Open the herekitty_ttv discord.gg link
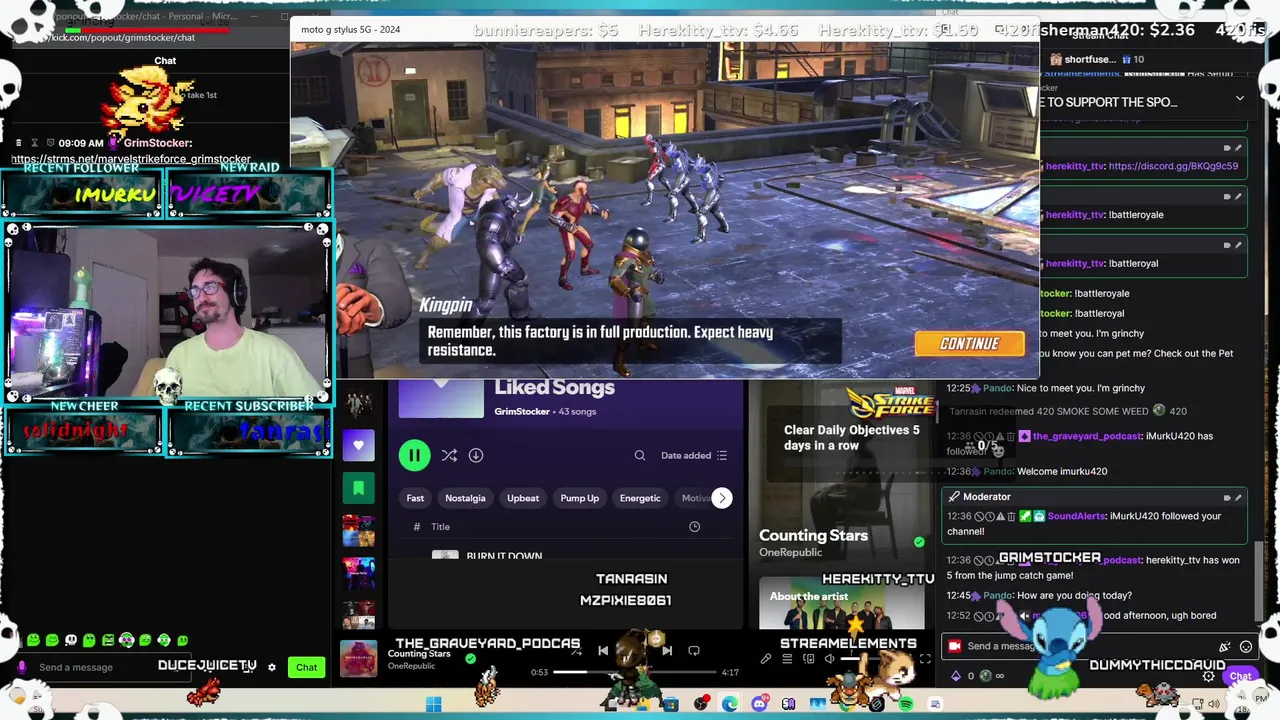This screenshot has height=720, width=1280. click(x=1173, y=166)
